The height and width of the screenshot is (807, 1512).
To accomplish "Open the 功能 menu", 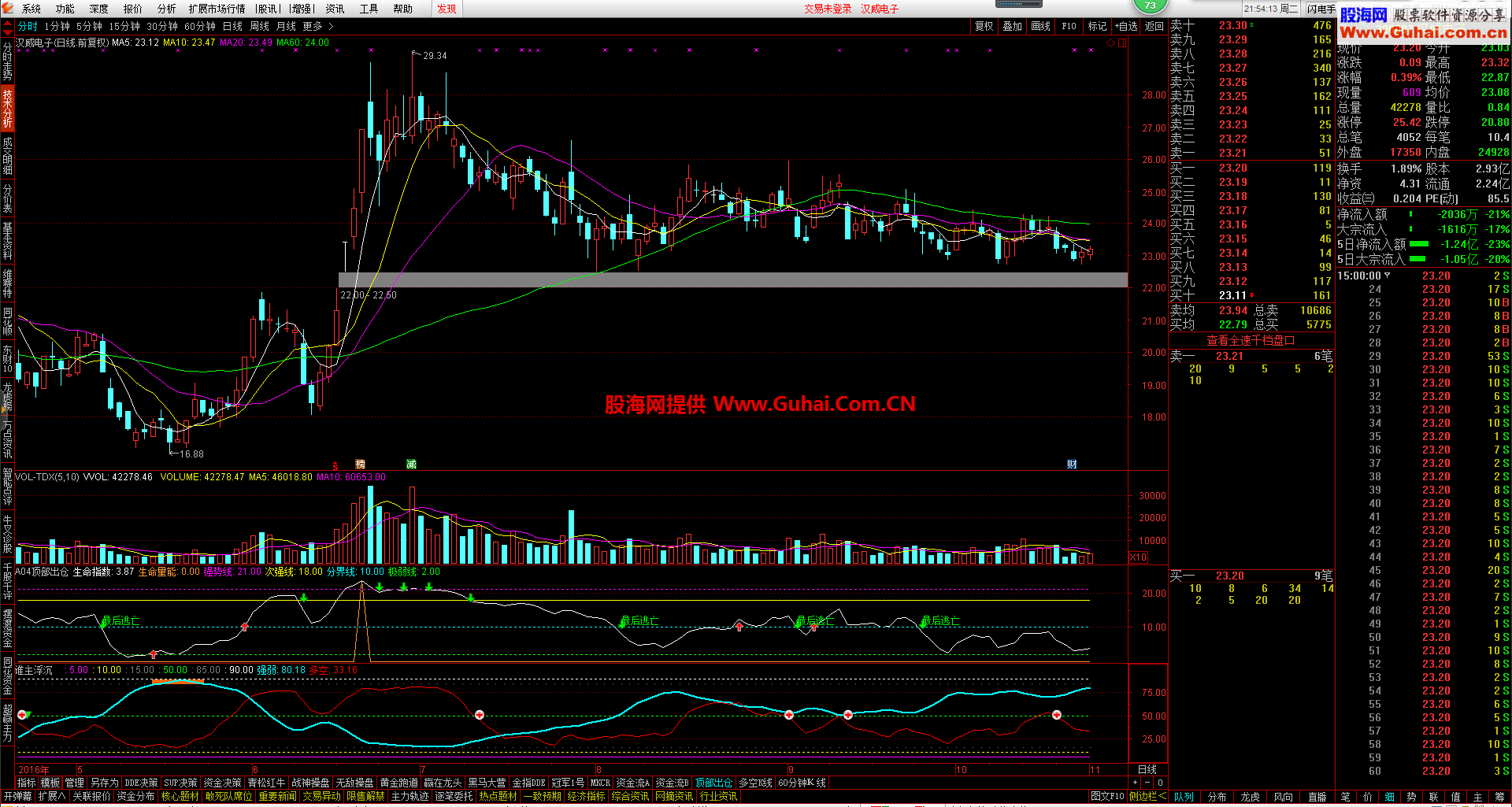I will tap(65, 9).
